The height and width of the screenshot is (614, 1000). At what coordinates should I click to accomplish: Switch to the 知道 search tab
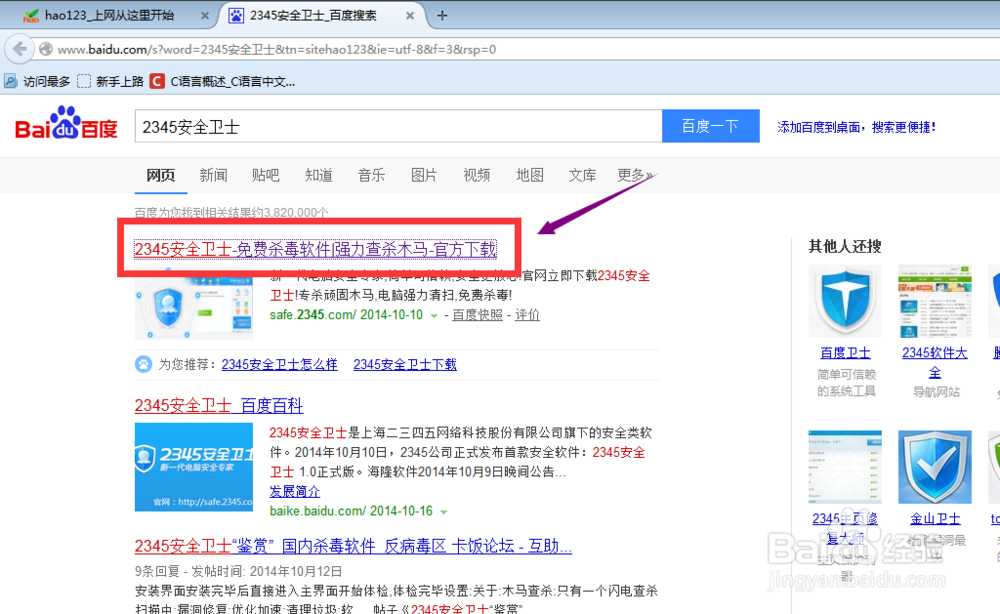[319, 175]
